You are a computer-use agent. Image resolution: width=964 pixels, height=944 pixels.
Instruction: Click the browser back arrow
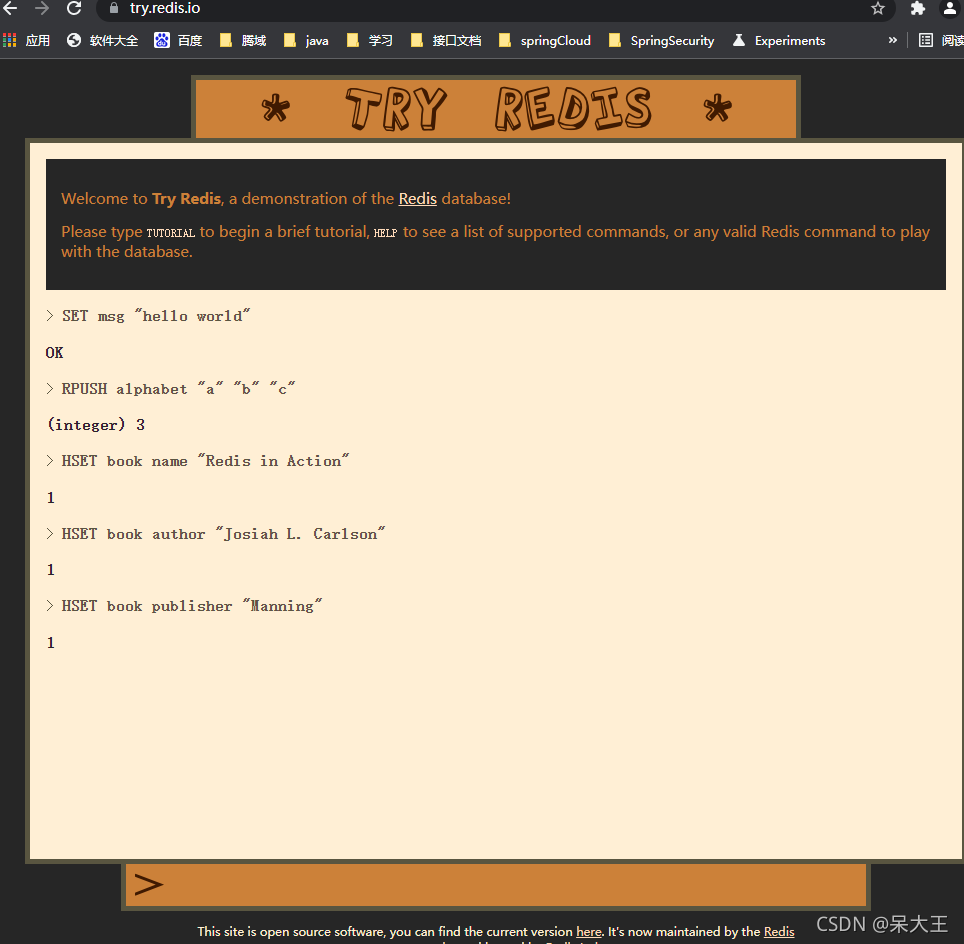pyautogui.click(x=10, y=8)
